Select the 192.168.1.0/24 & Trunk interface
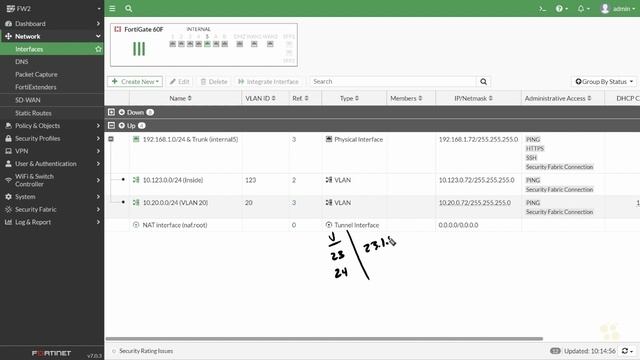This screenshot has width=640, height=360. pyautogui.click(x=190, y=139)
